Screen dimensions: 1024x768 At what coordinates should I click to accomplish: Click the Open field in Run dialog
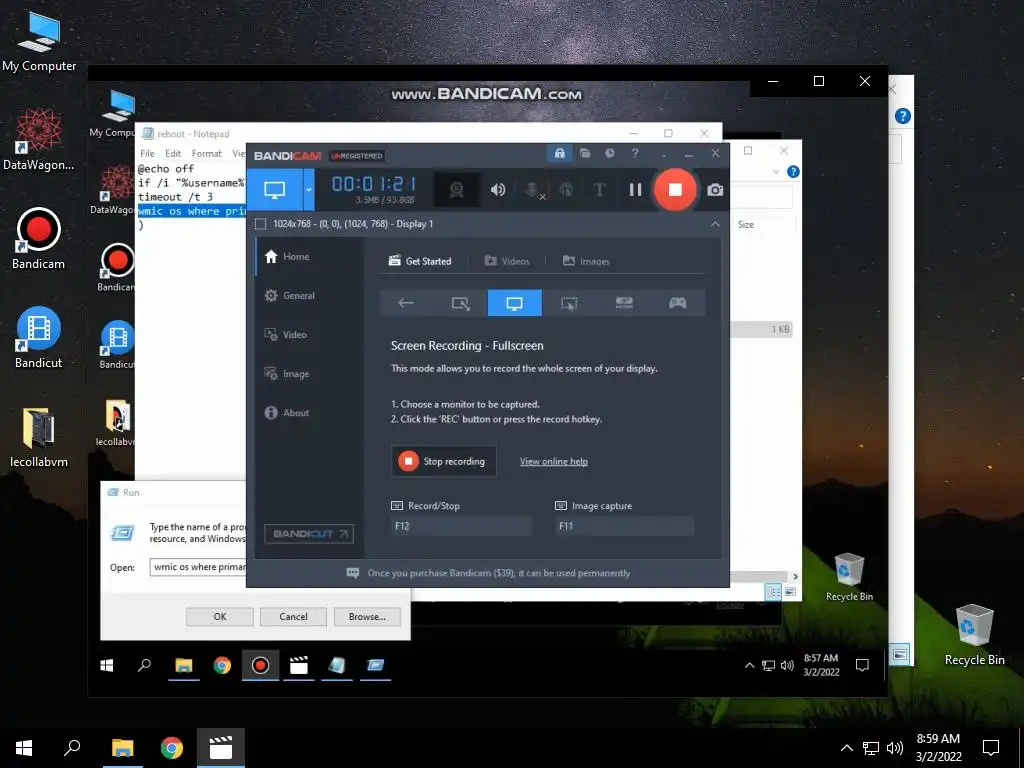[x=199, y=567]
